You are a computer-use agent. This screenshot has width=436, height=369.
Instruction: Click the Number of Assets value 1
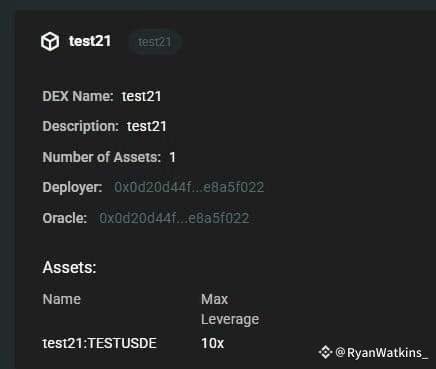click(172, 157)
